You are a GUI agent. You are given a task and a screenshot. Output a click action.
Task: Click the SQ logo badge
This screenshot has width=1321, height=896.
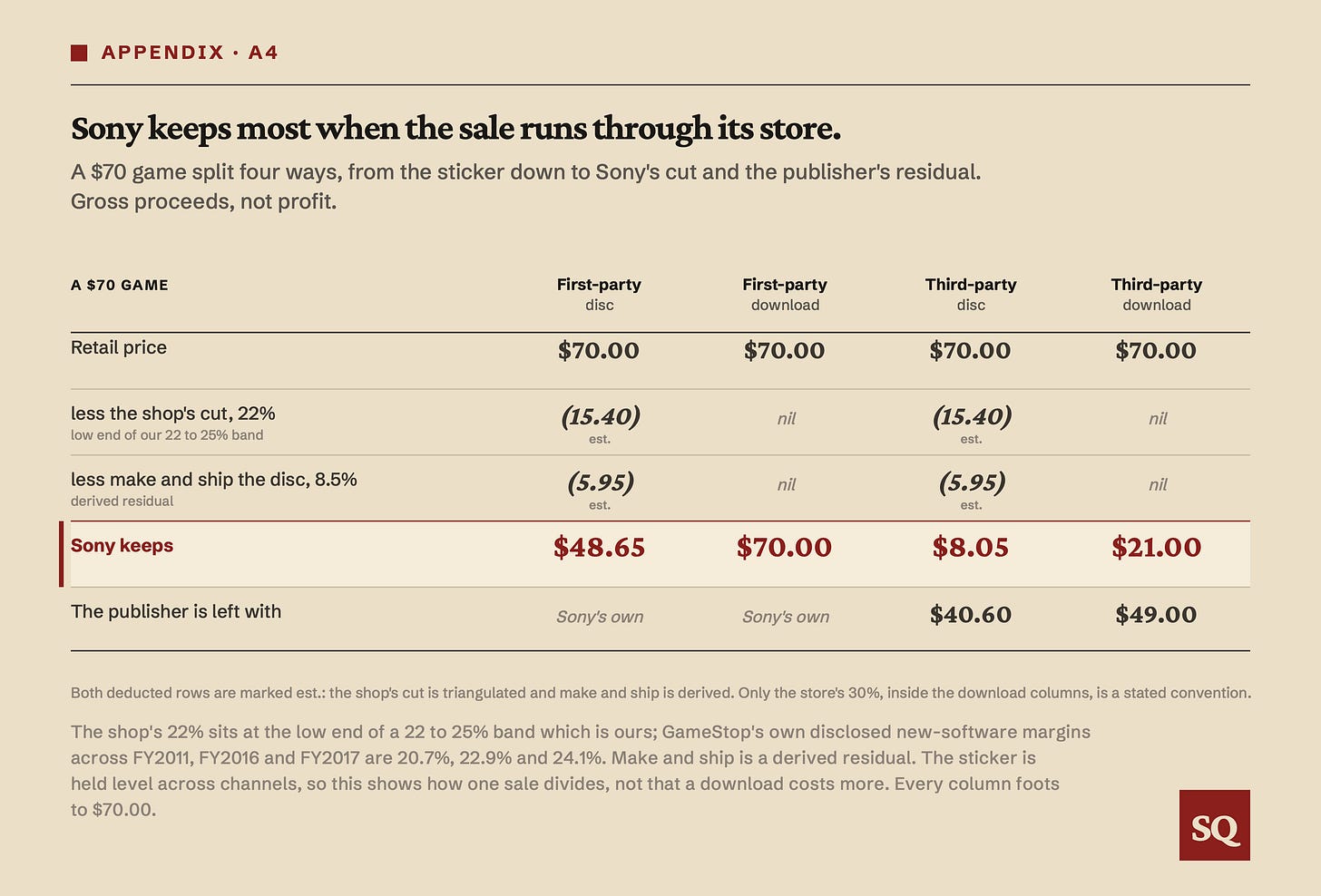tap(1214, 825)
